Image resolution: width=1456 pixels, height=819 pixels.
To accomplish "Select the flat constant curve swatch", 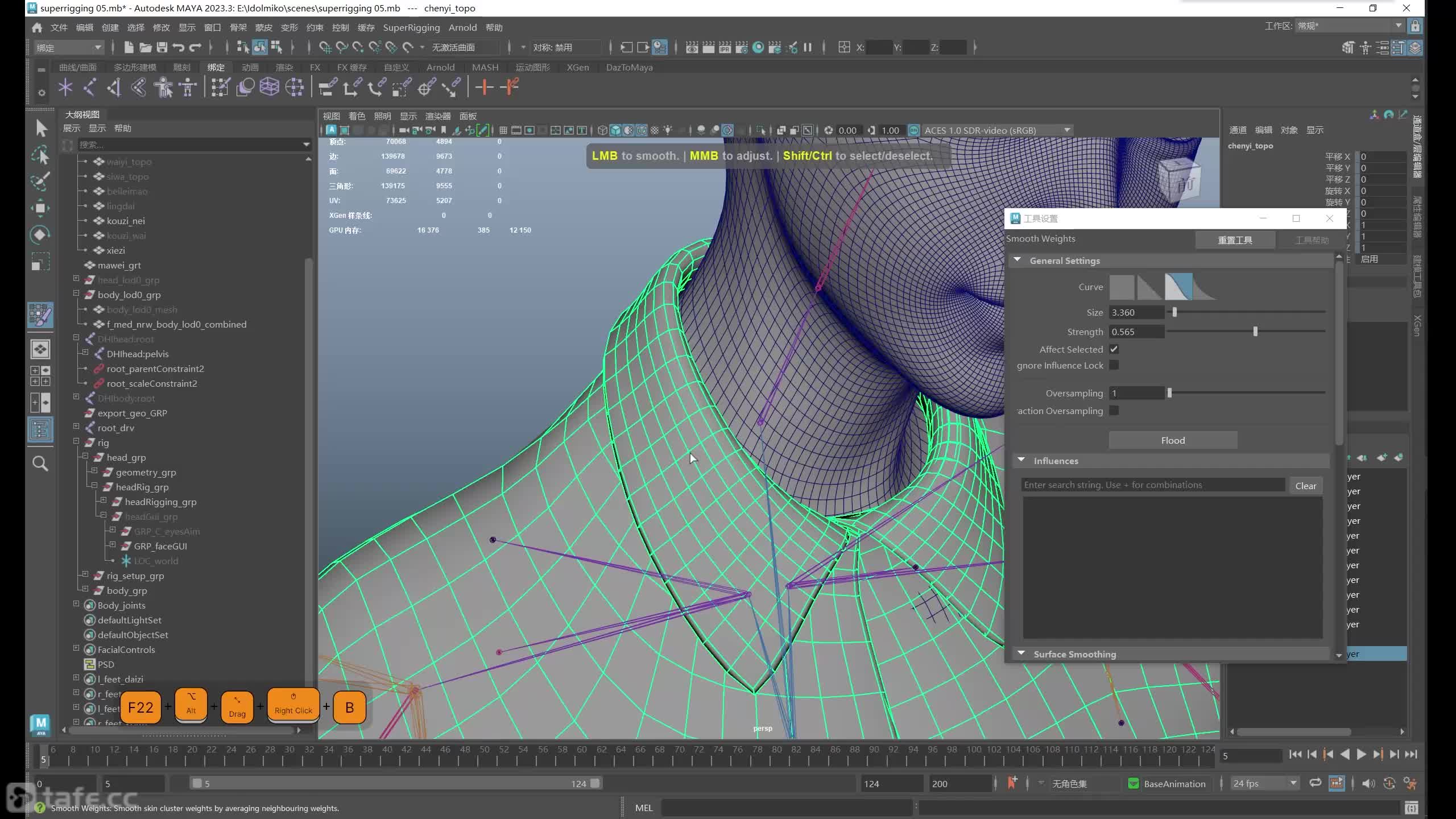I will click(x=1122, y=287).
